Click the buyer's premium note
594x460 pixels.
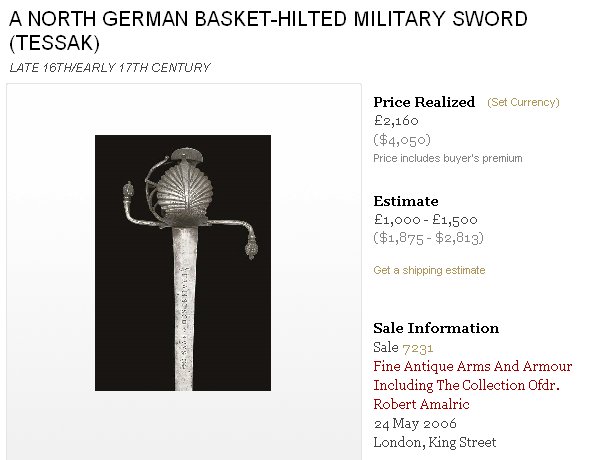coord(448,158)
